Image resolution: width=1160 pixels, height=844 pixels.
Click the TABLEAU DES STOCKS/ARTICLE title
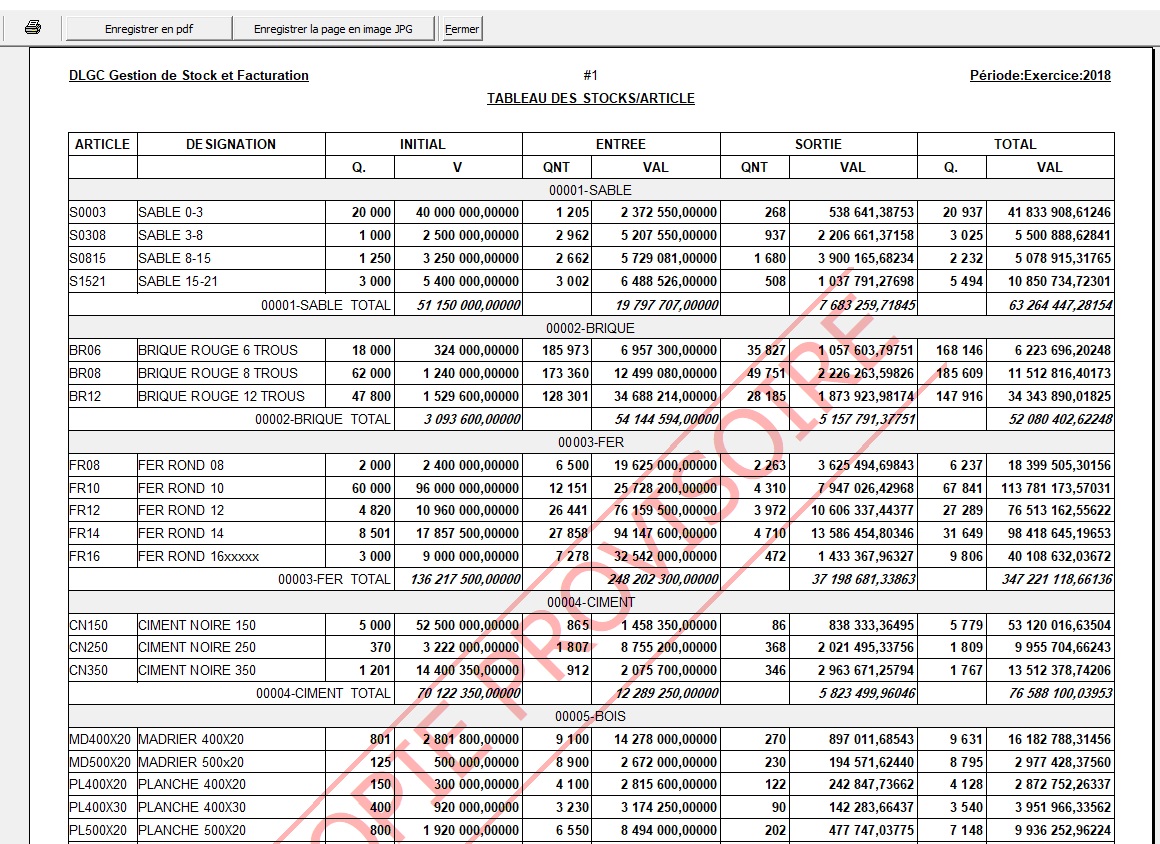(590, 98)
